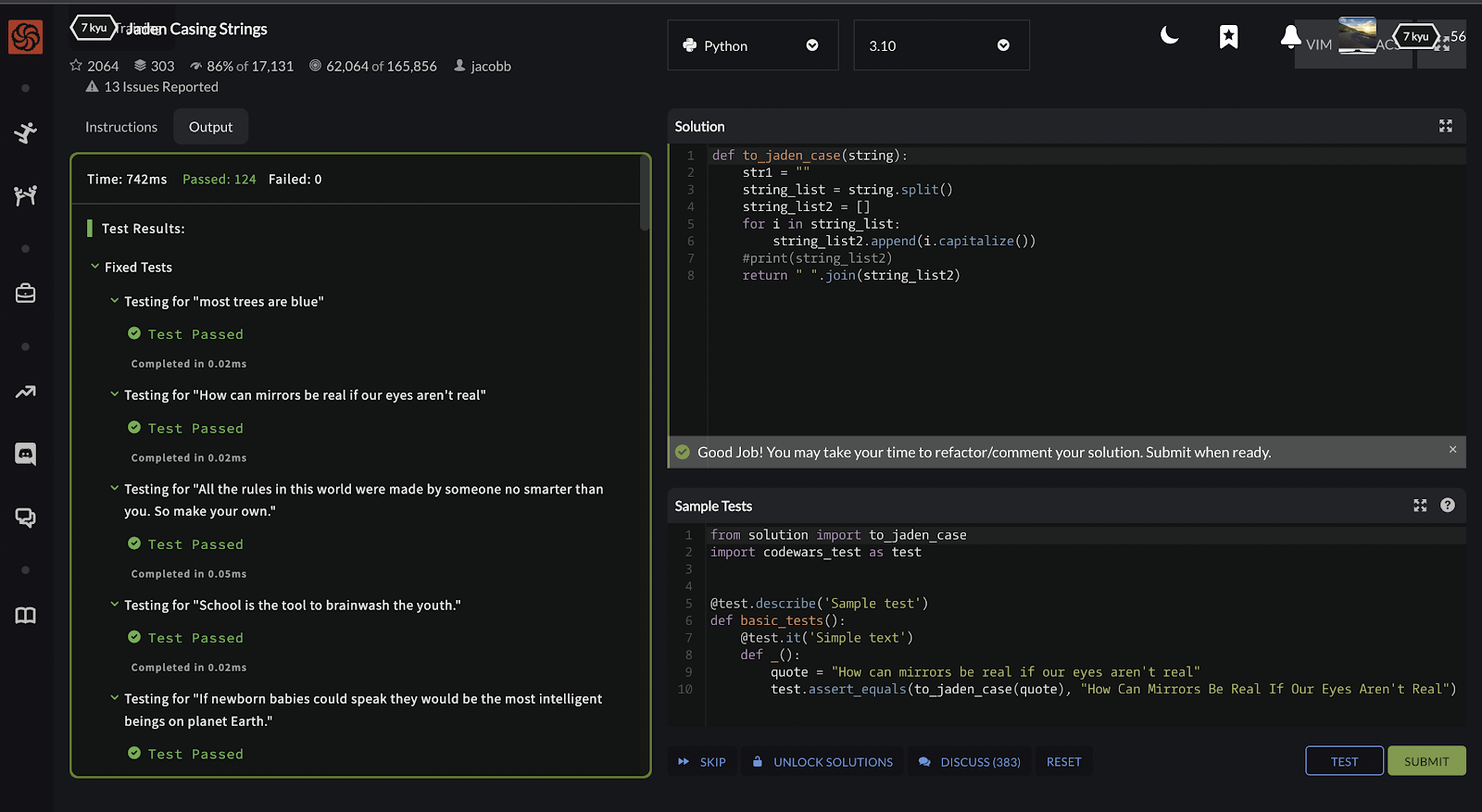
Task: Open the 13 Issues Reported link
Action: tap(152, 87)
